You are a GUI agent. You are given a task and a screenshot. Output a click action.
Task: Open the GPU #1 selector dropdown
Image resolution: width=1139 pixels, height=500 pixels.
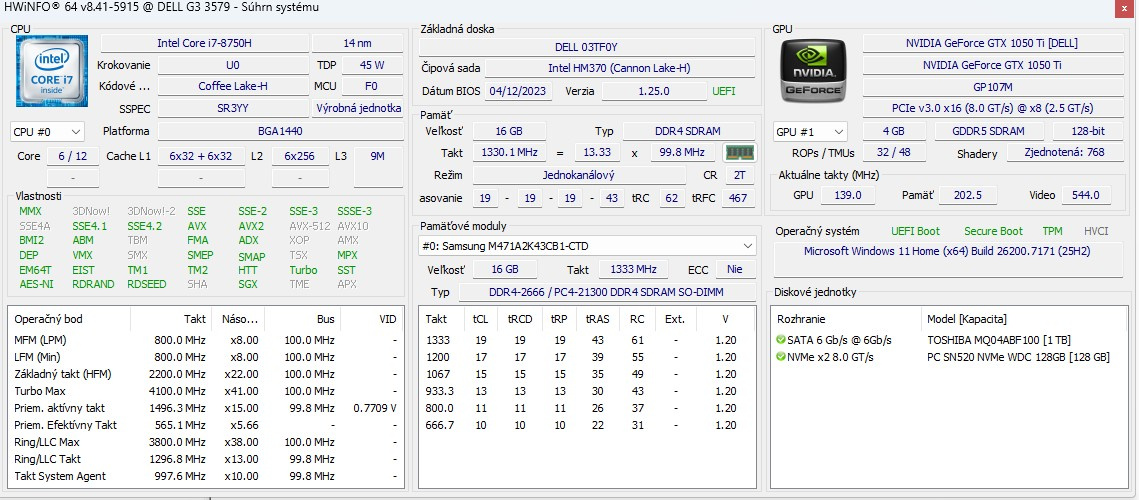810,131
